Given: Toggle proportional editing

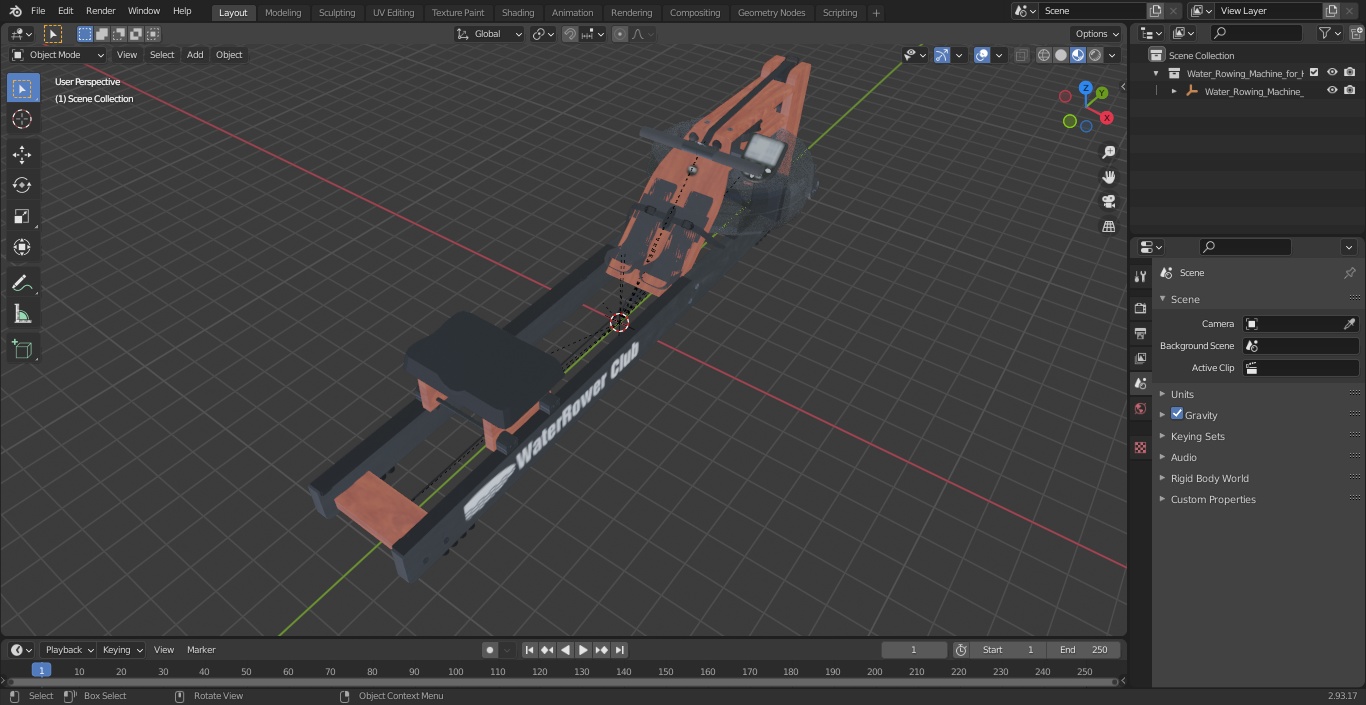Looking at the screenshot, I should pyautogui.click(x=620, y=34).
